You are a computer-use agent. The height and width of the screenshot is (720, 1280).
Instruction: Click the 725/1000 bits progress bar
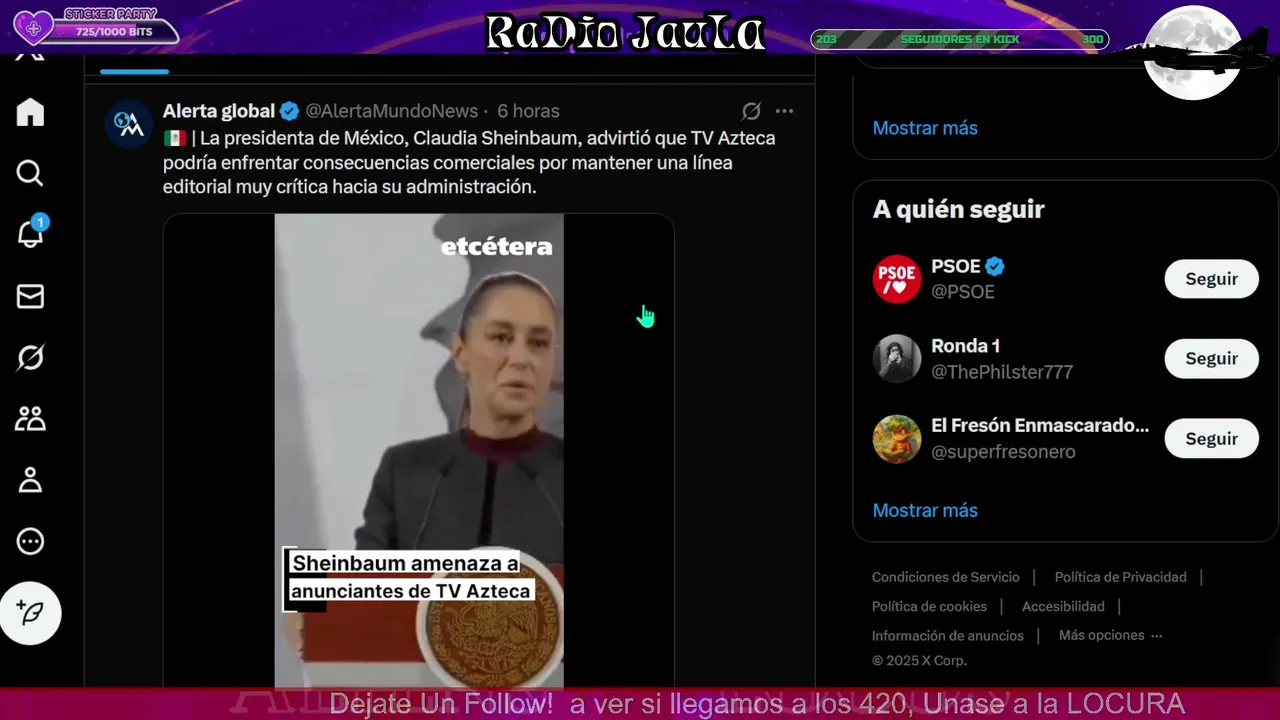pyautogui.click(x=113, y=32)
